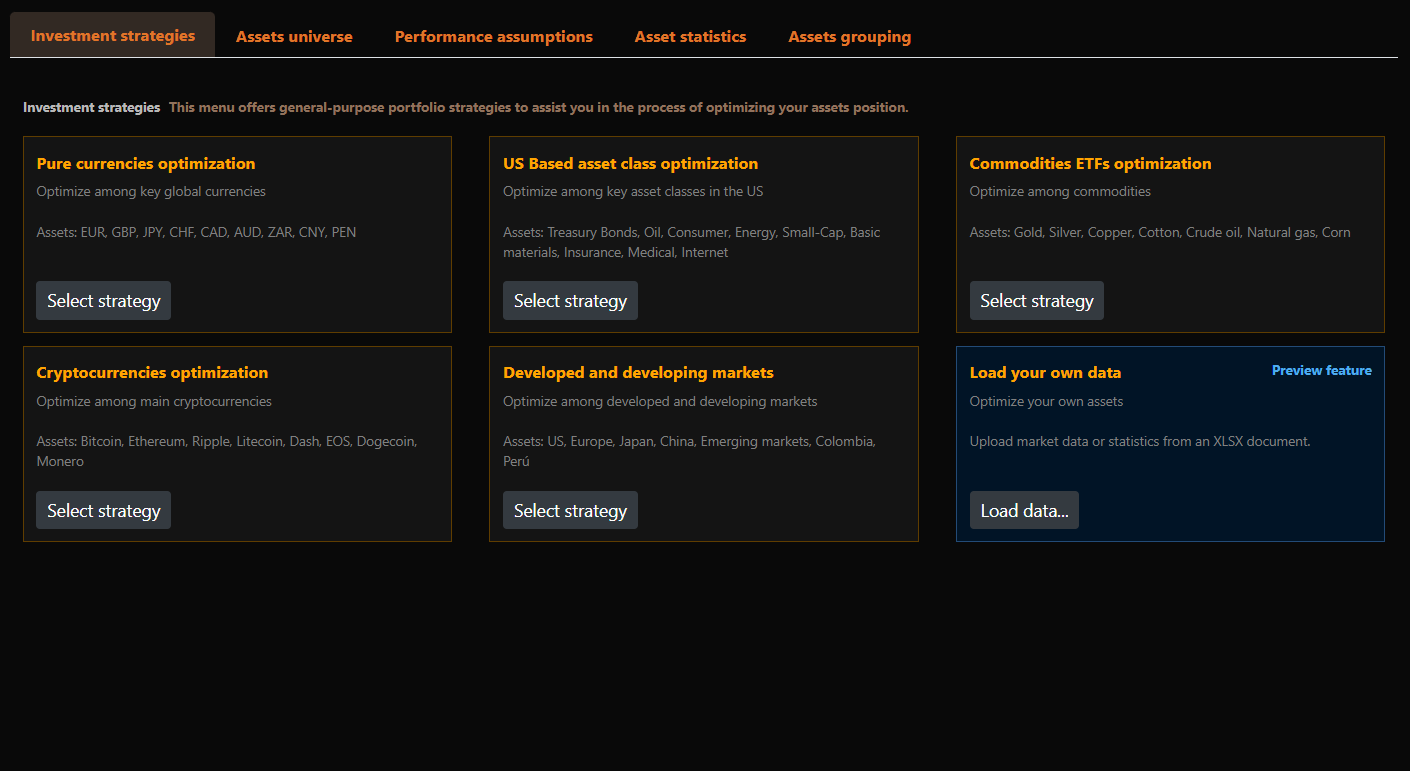The image size is (1410, 771).
Task: Click the US Based asset class optimization heading
Action: 630,164
